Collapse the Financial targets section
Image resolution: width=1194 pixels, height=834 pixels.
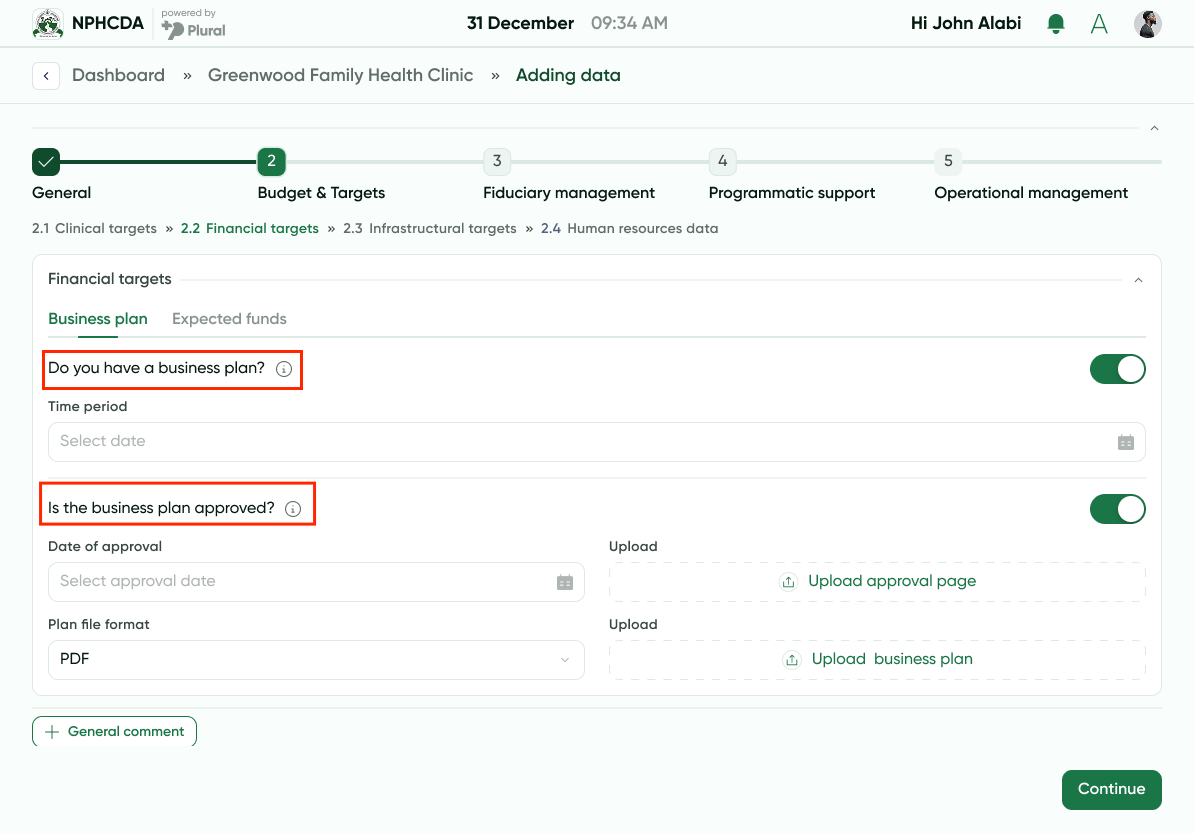(1138, 280)
